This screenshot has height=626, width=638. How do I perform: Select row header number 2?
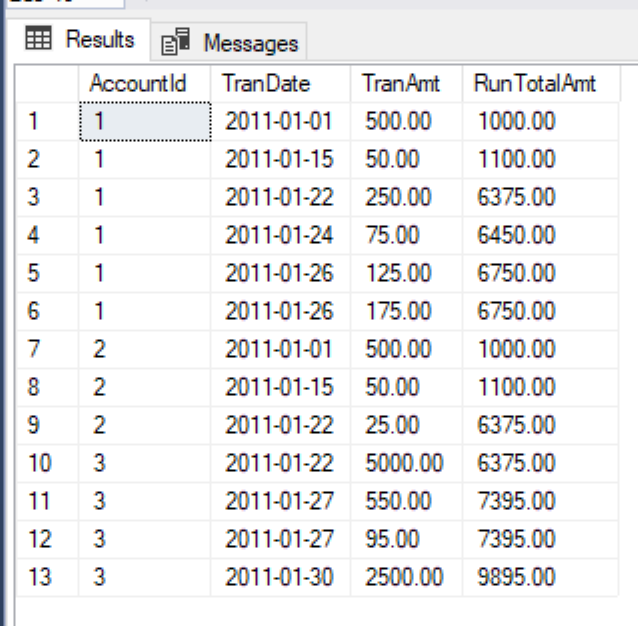[x=47, y=159]
